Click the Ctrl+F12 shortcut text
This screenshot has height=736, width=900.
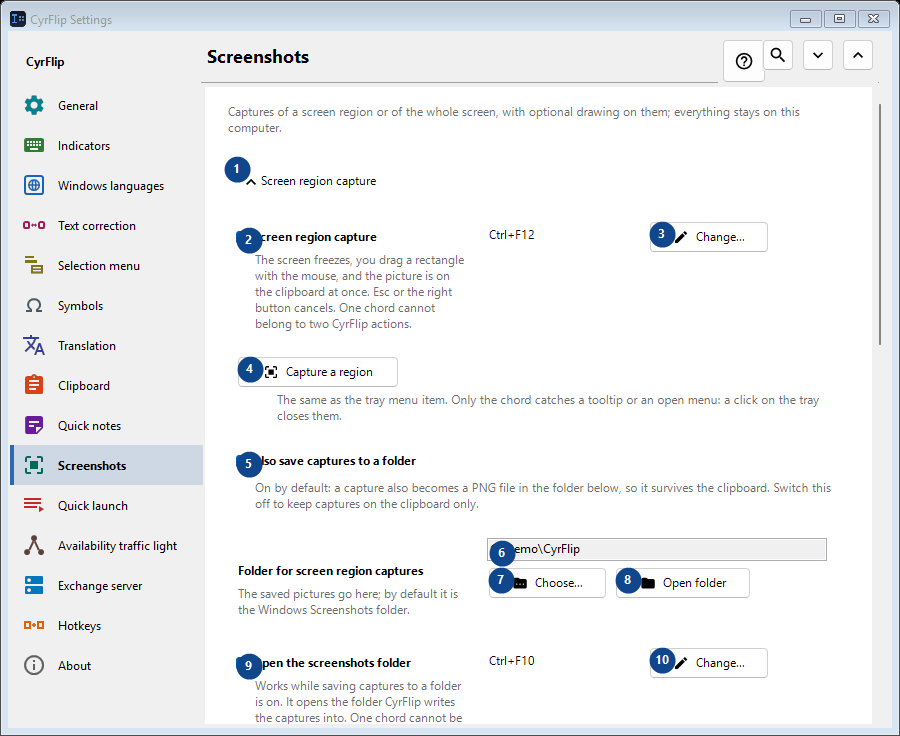511,235
